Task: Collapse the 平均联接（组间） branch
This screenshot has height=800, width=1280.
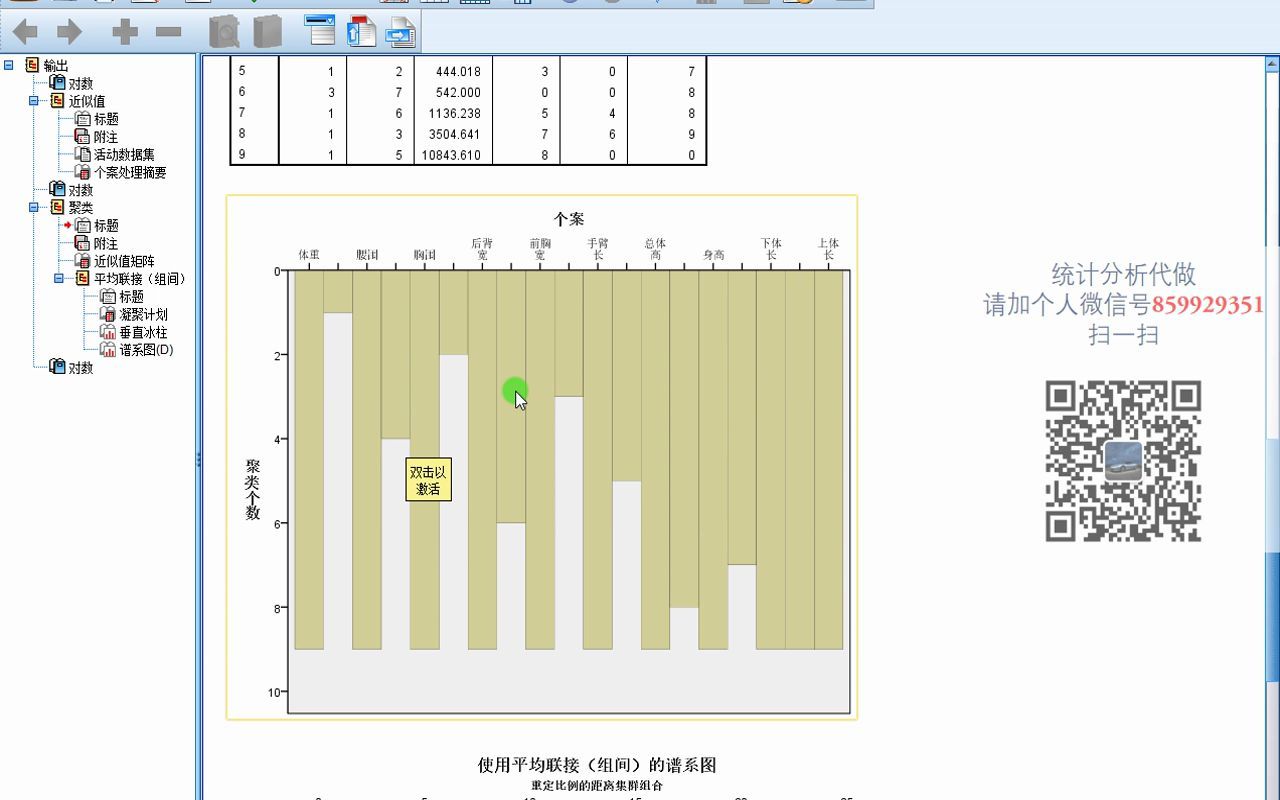Action: pos(57,277)
